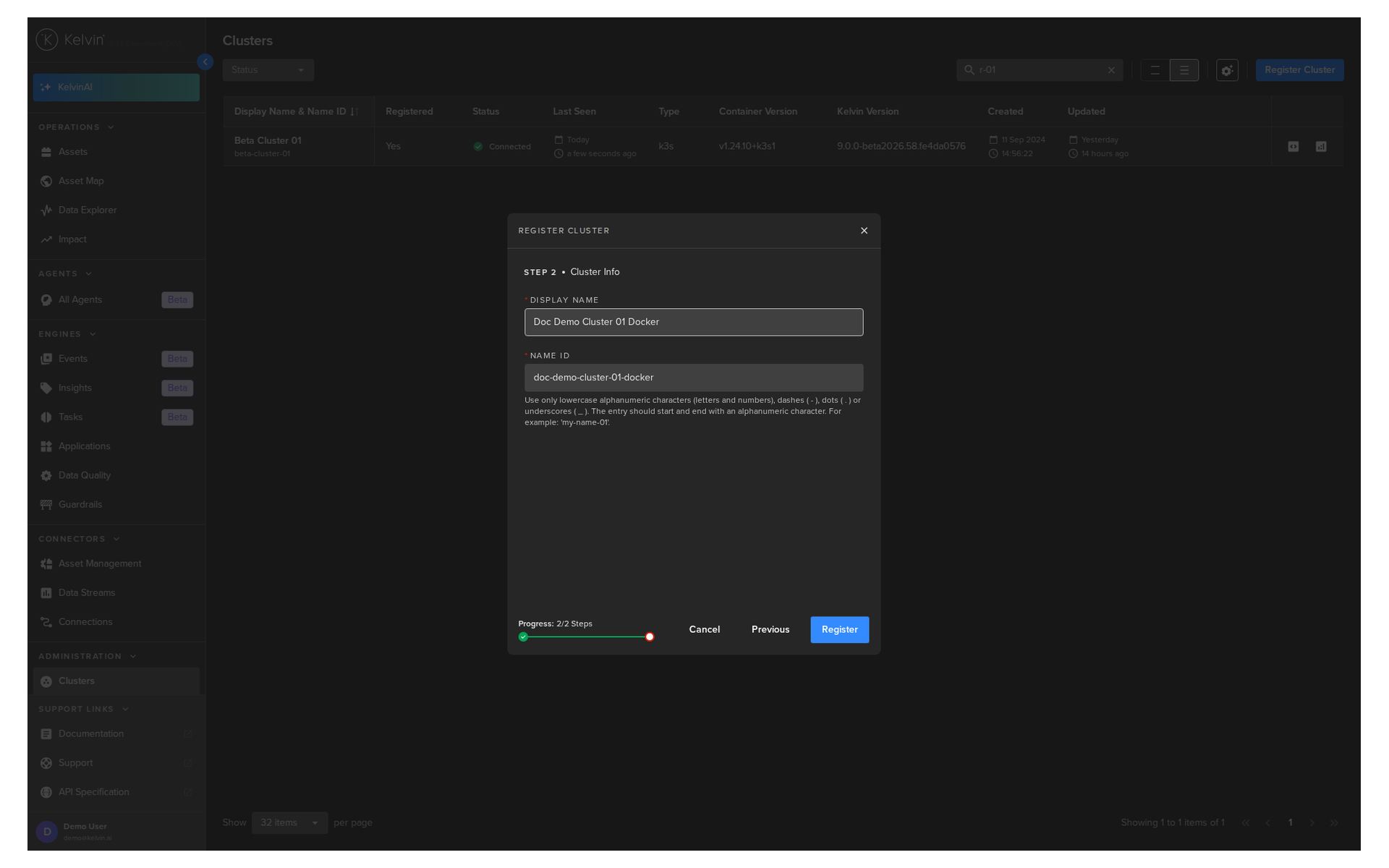Click the completed first progress step marker
The image size is (1389, 868).
click(x=523, y=637)
